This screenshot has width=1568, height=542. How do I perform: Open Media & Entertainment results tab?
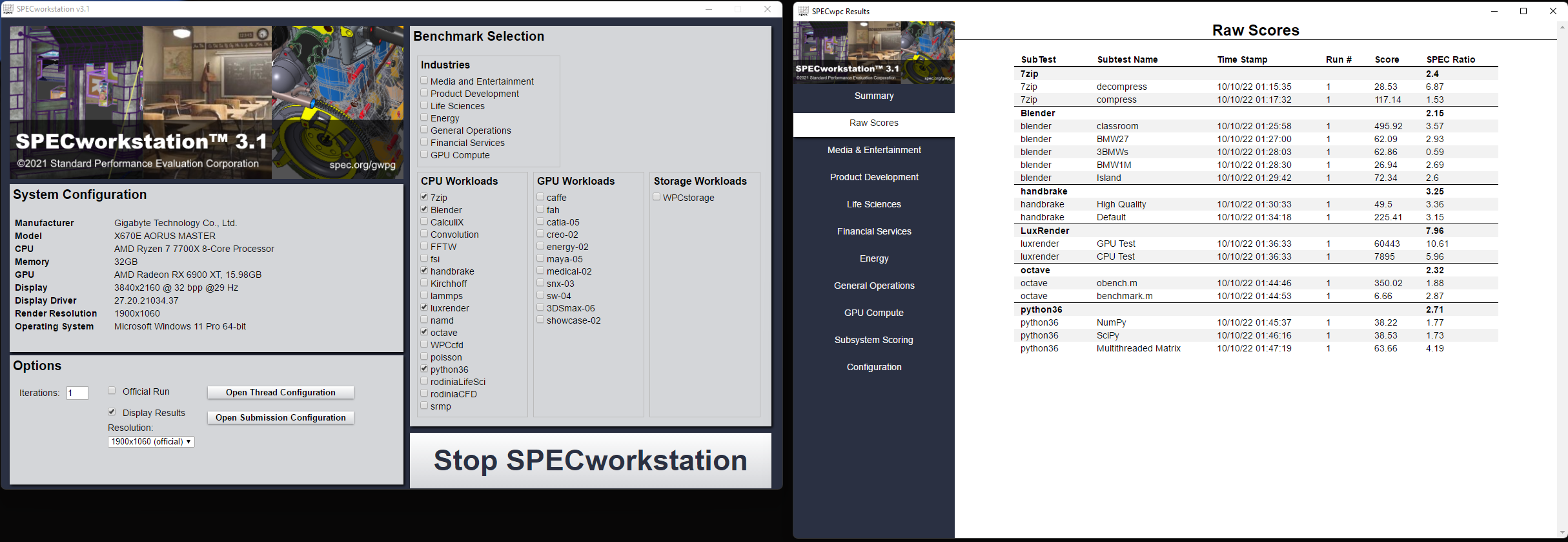(x=873, y=150)
